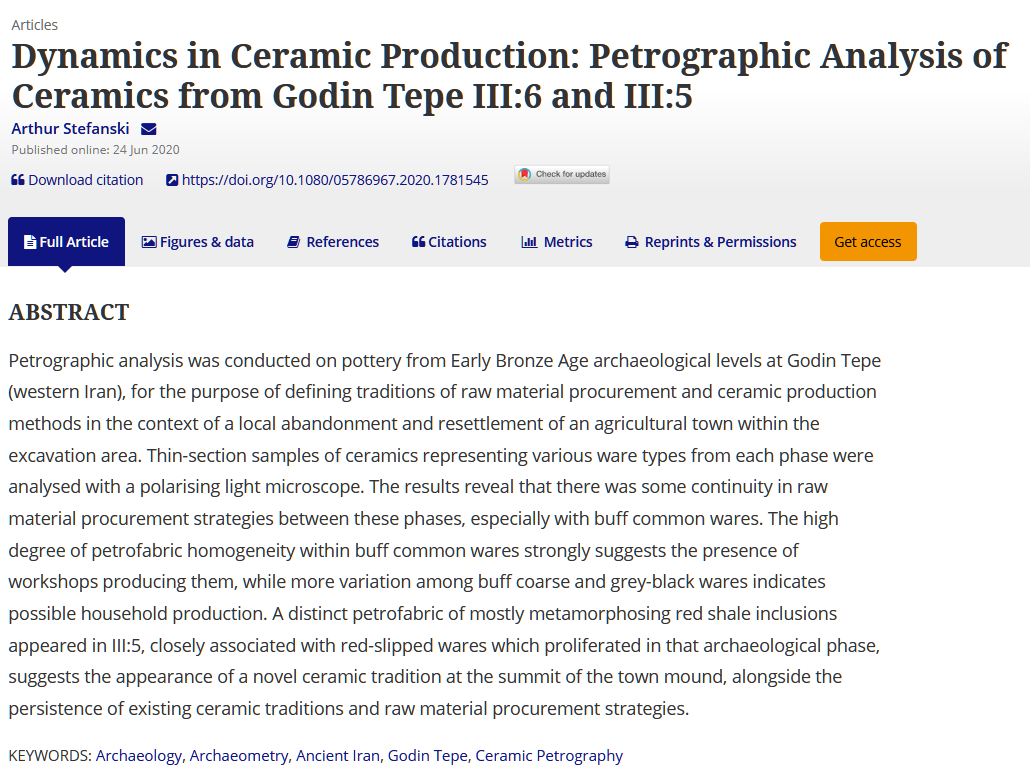
Task: Open the Godin Tepe keyword link
Action: [x=427, y=756]
